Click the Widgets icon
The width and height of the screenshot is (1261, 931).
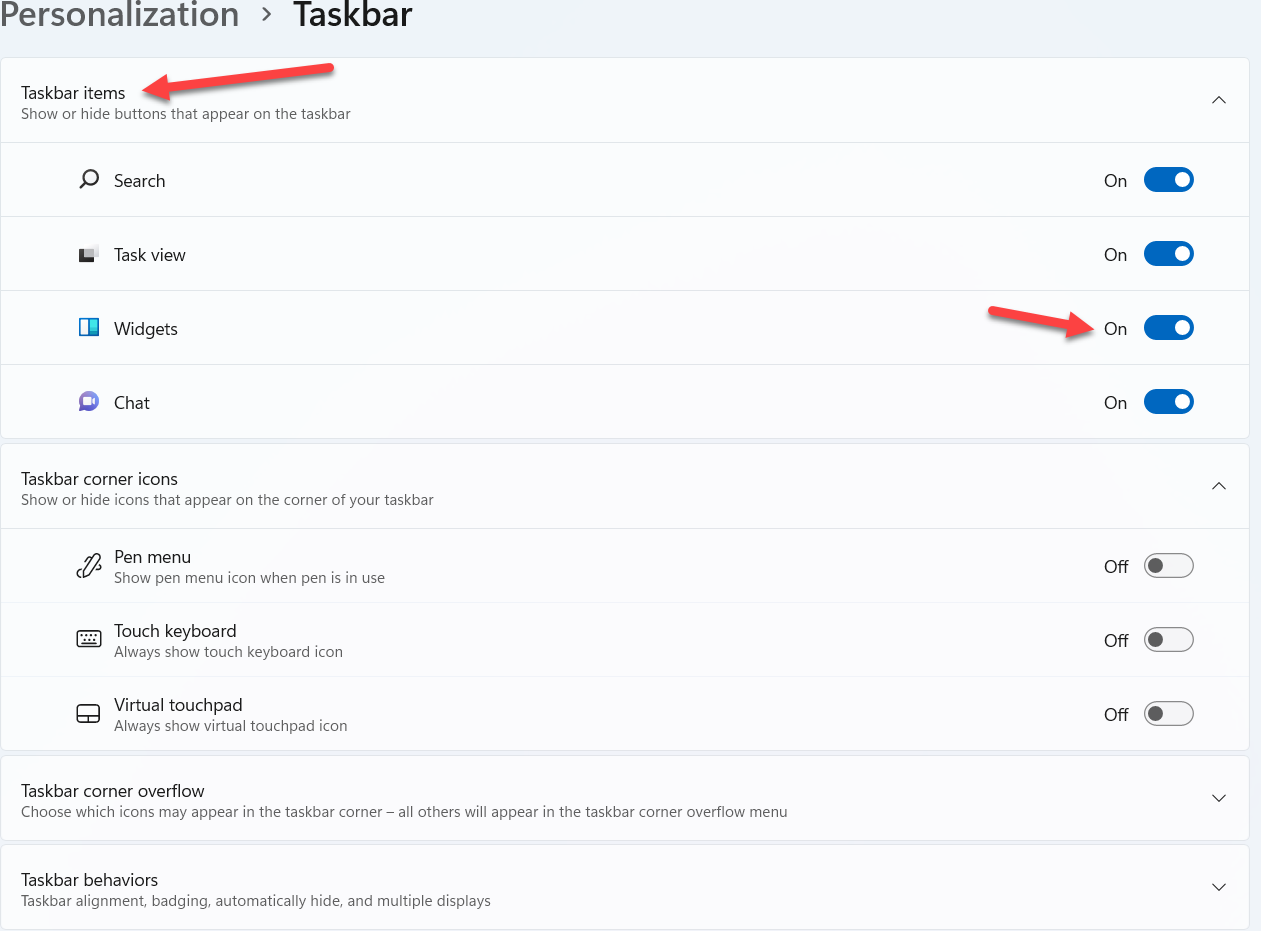(89, 328)
